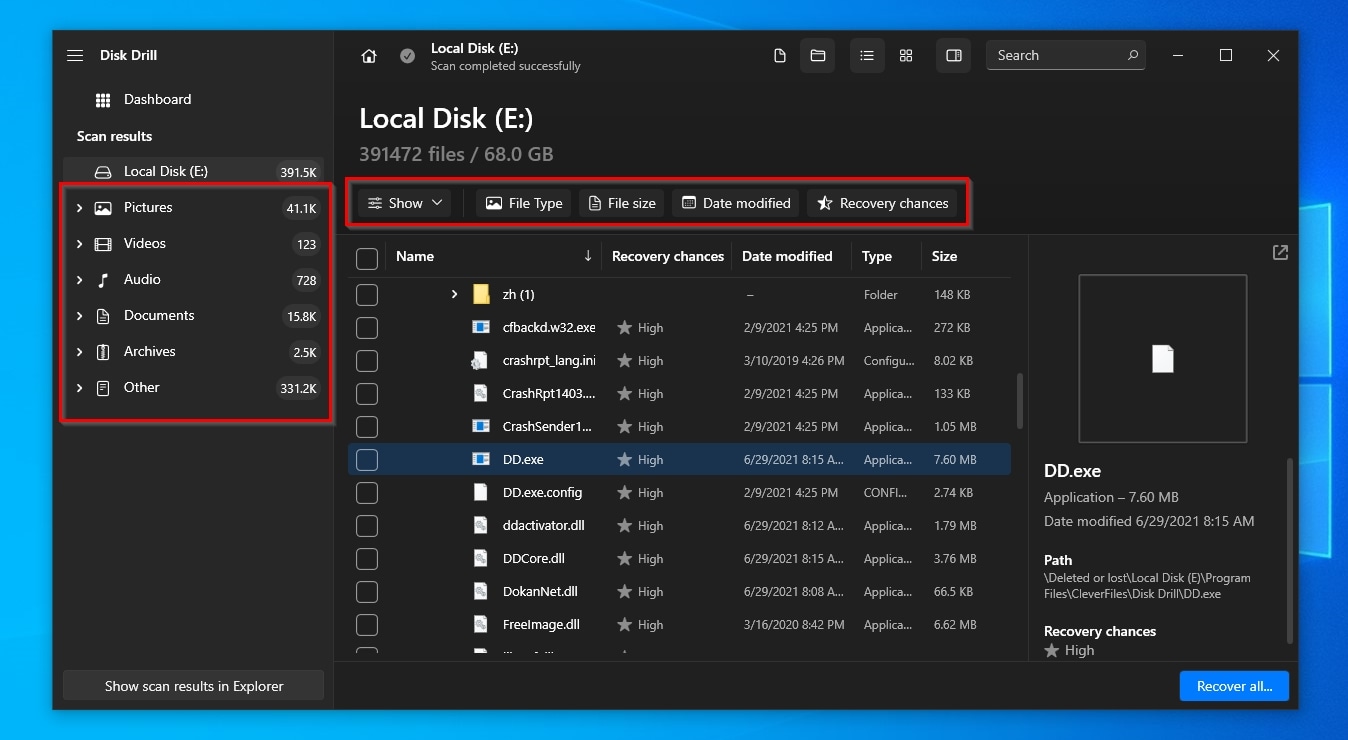Open Dashboard in the sidebar
1348x740 pixels.
(x=157, y=100)
